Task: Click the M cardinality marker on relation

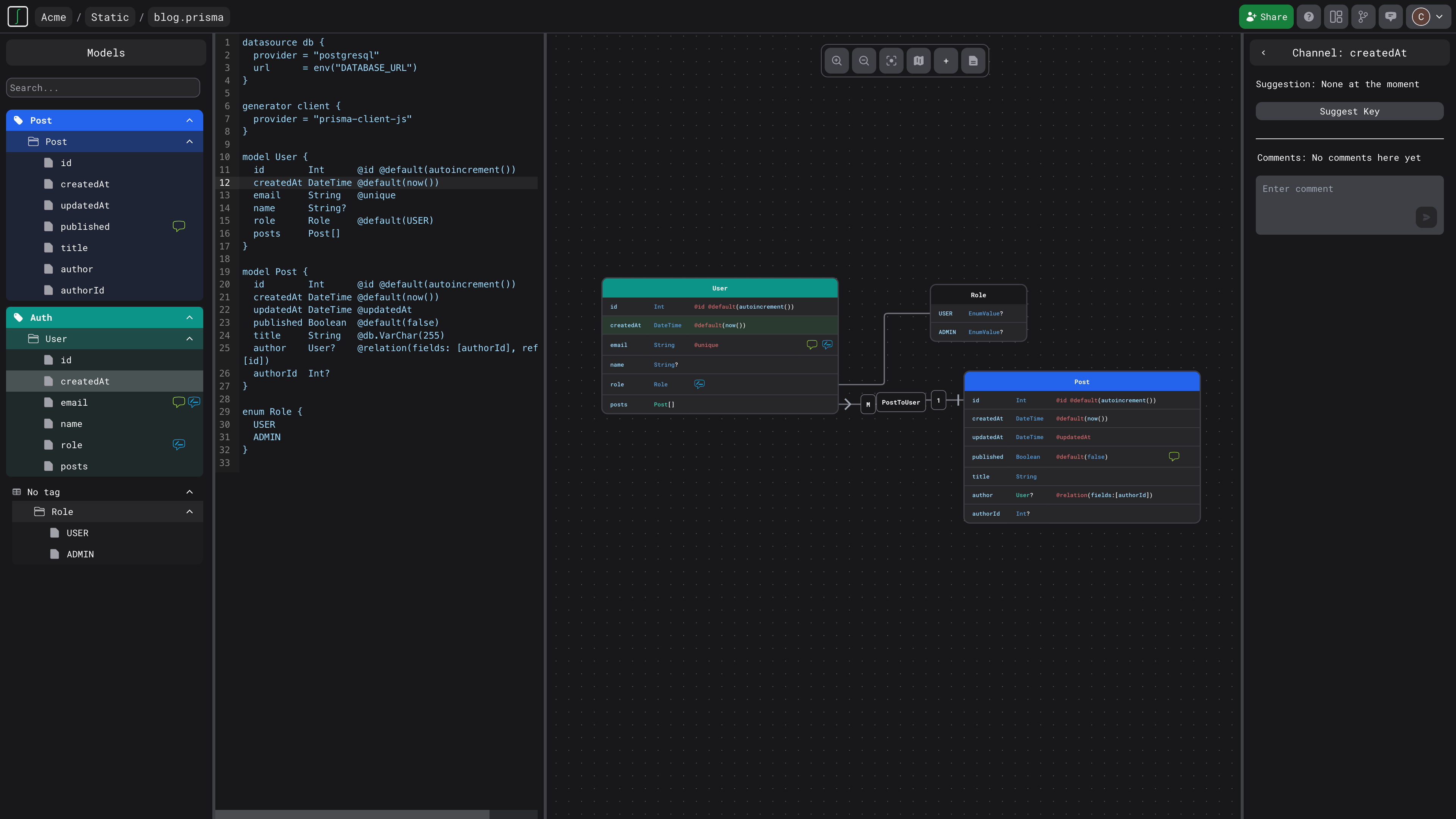Action: point(868,404)
